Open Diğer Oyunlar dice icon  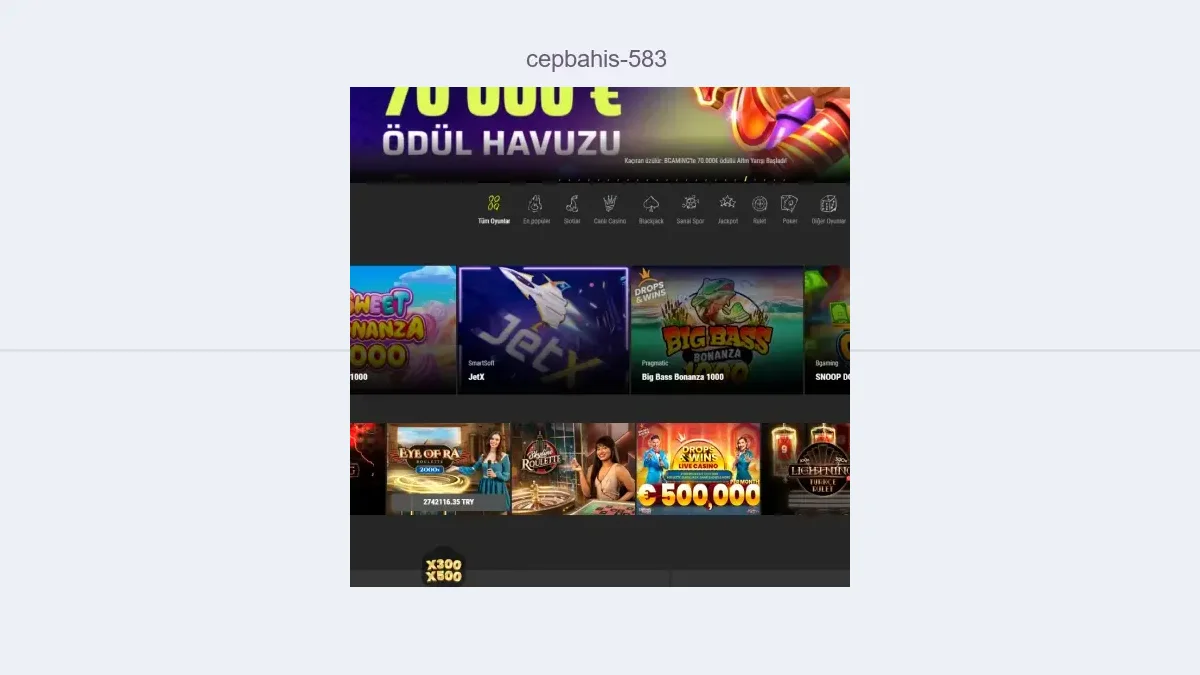coord(829,209)
